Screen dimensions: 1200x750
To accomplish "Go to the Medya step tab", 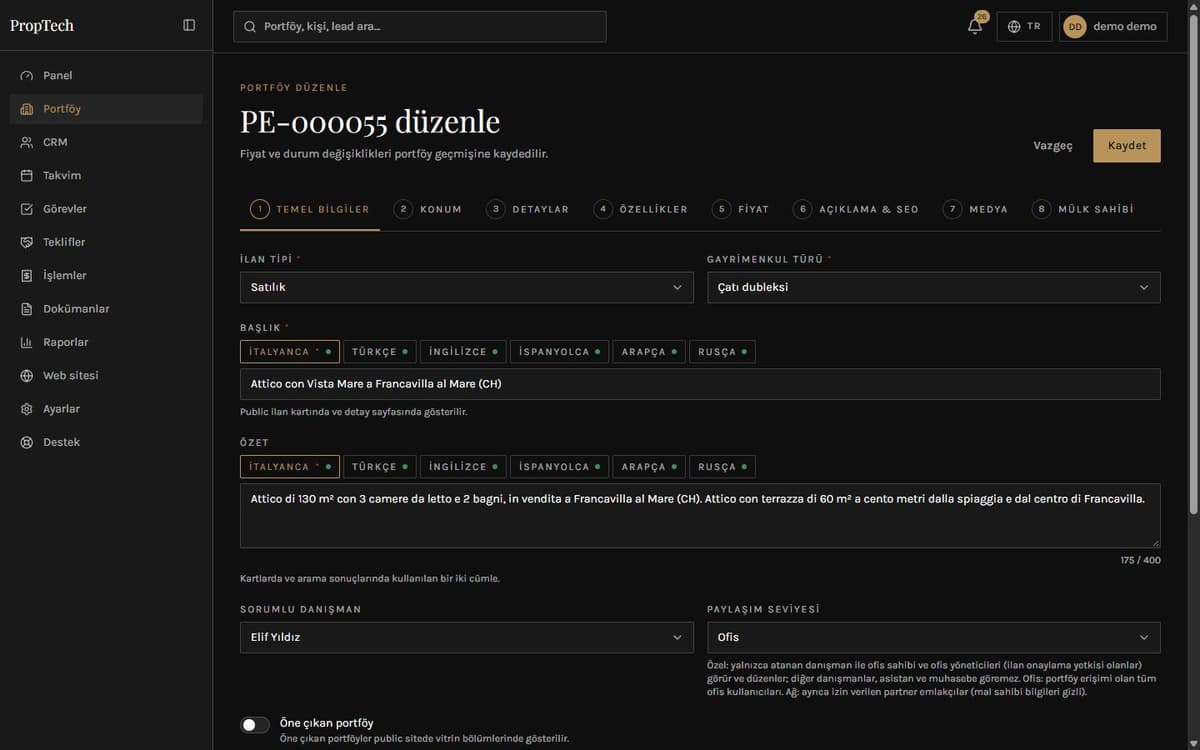I will click(x=976, y=209).
